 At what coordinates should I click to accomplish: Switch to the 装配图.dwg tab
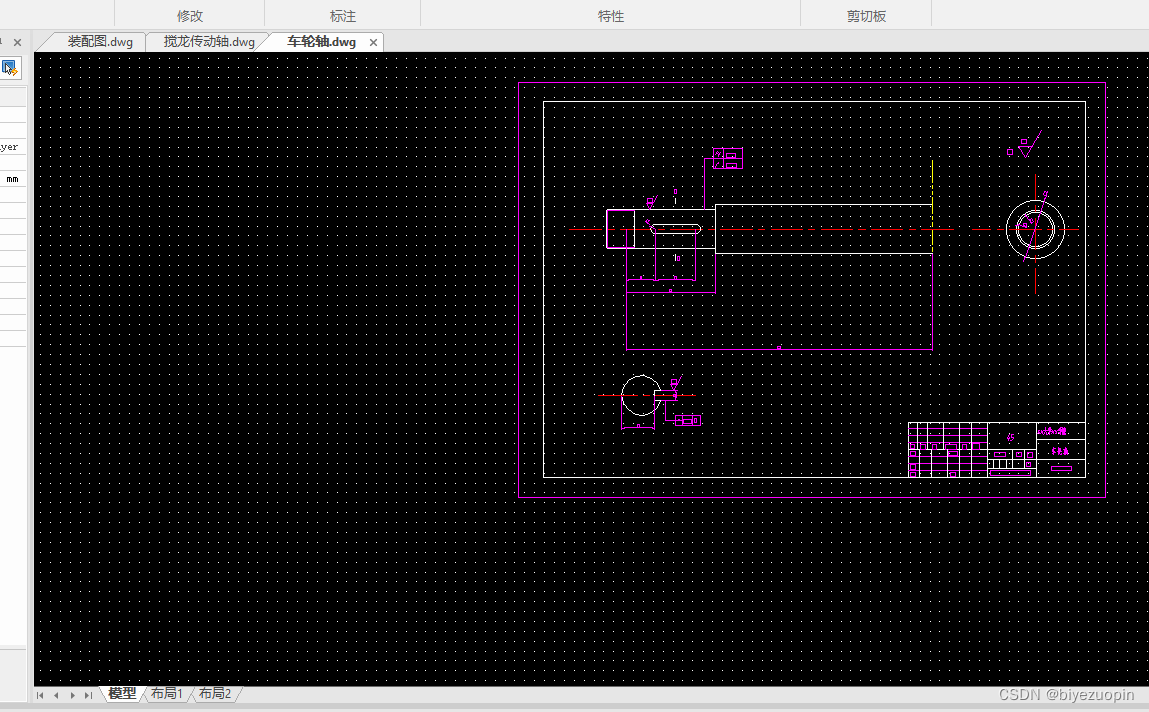point(100,42)
